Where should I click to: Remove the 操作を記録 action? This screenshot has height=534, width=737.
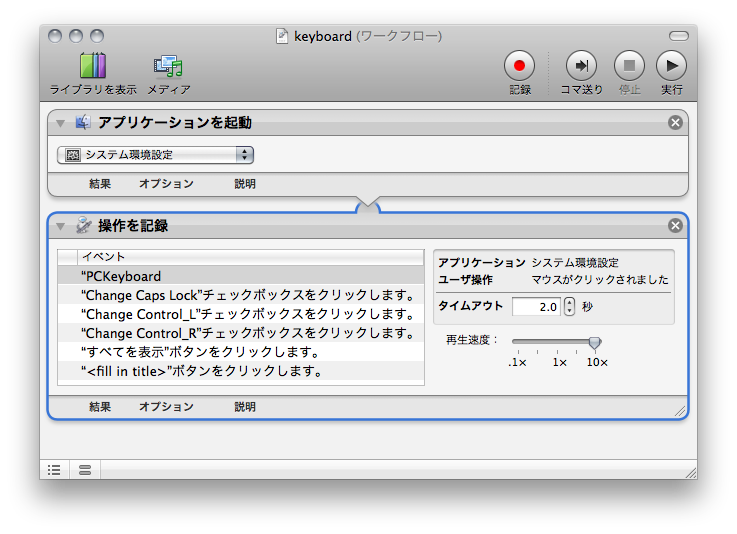click(675, 226)
